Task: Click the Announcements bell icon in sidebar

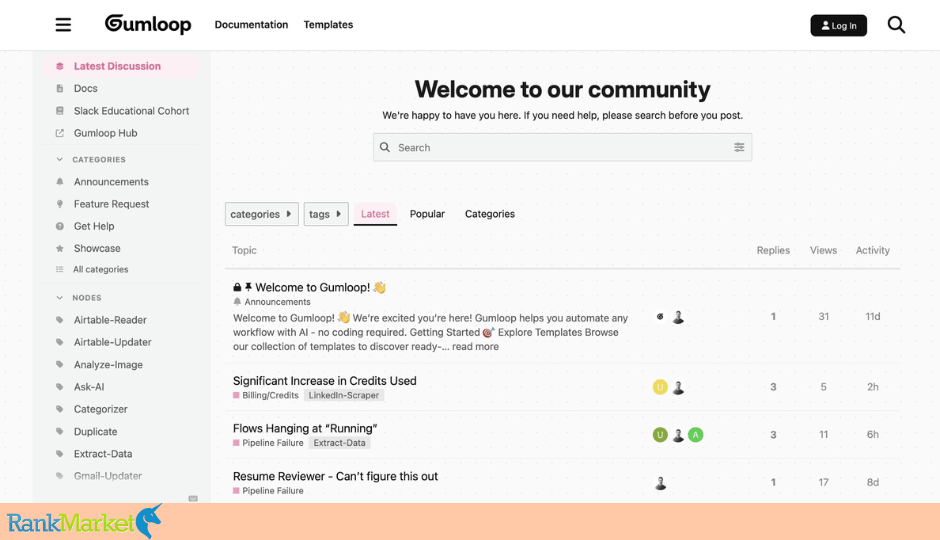Action: [x=59, y=182]
